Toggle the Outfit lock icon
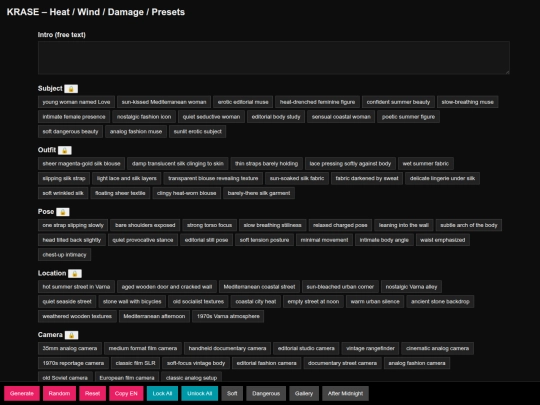Screen dimensions: 540x405 (64, 150)
